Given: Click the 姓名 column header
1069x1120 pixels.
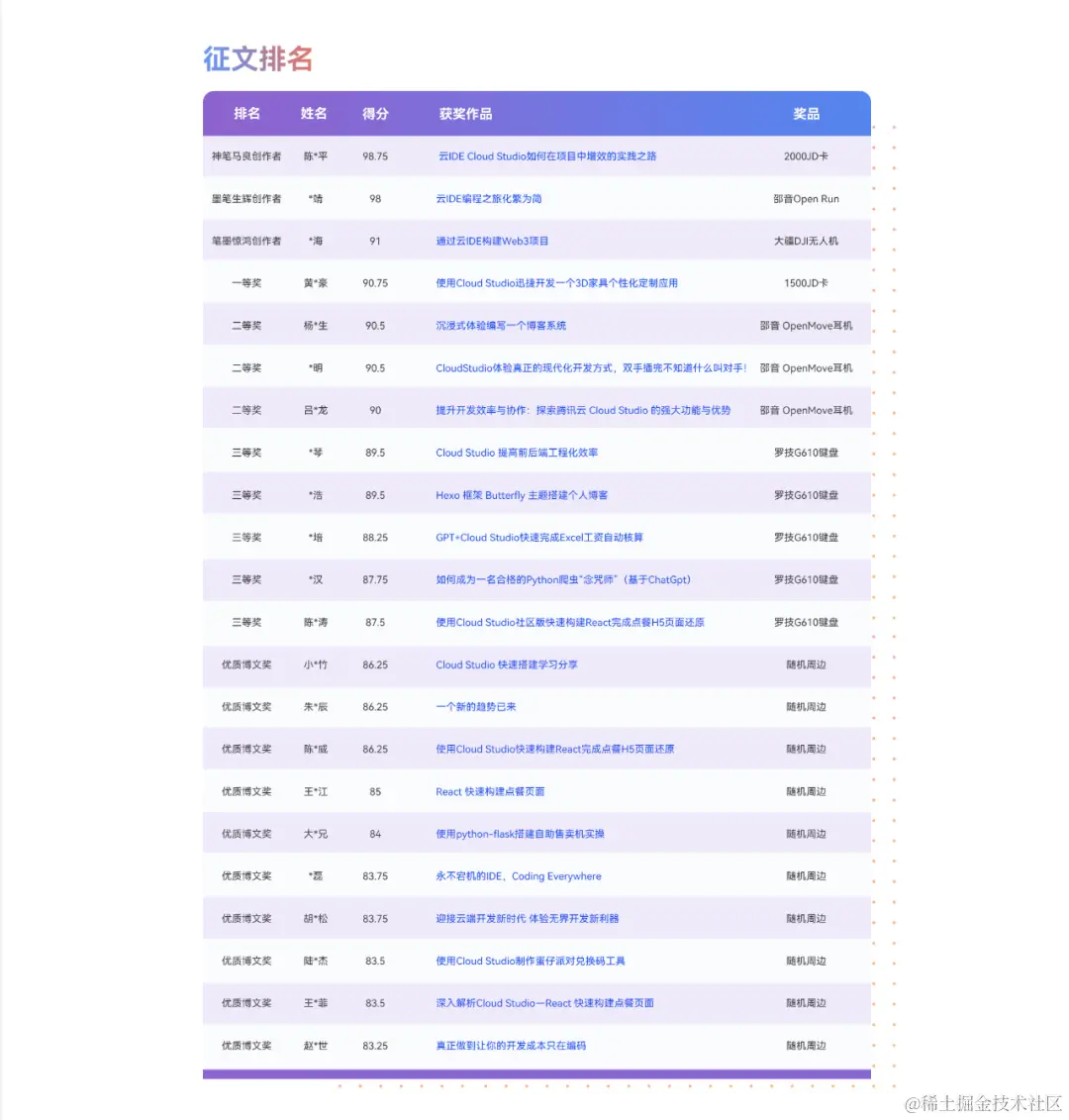Looking at the screenshot, I should (314, 114).
